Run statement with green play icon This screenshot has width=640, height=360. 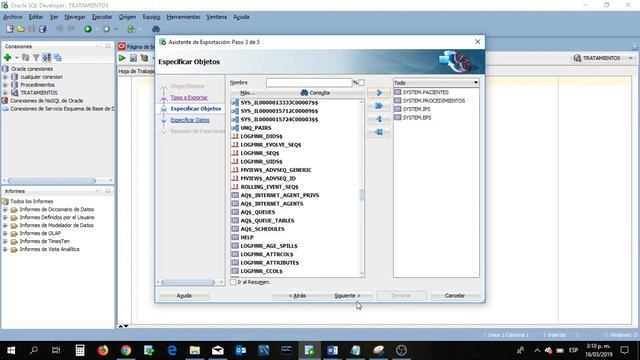[x=122, y=58]
